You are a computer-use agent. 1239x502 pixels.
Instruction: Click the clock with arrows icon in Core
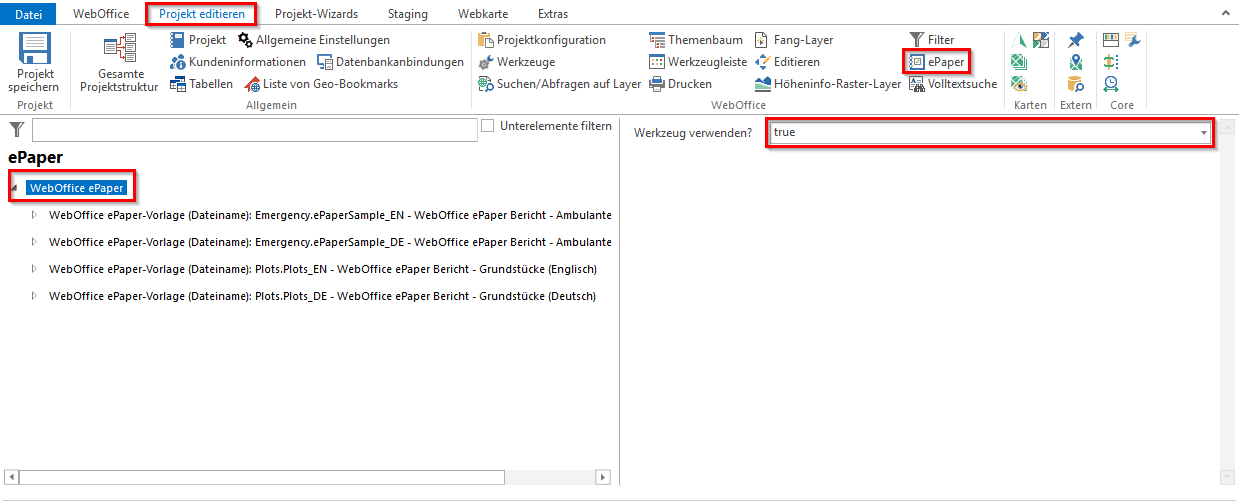[x=1111, y=84]
